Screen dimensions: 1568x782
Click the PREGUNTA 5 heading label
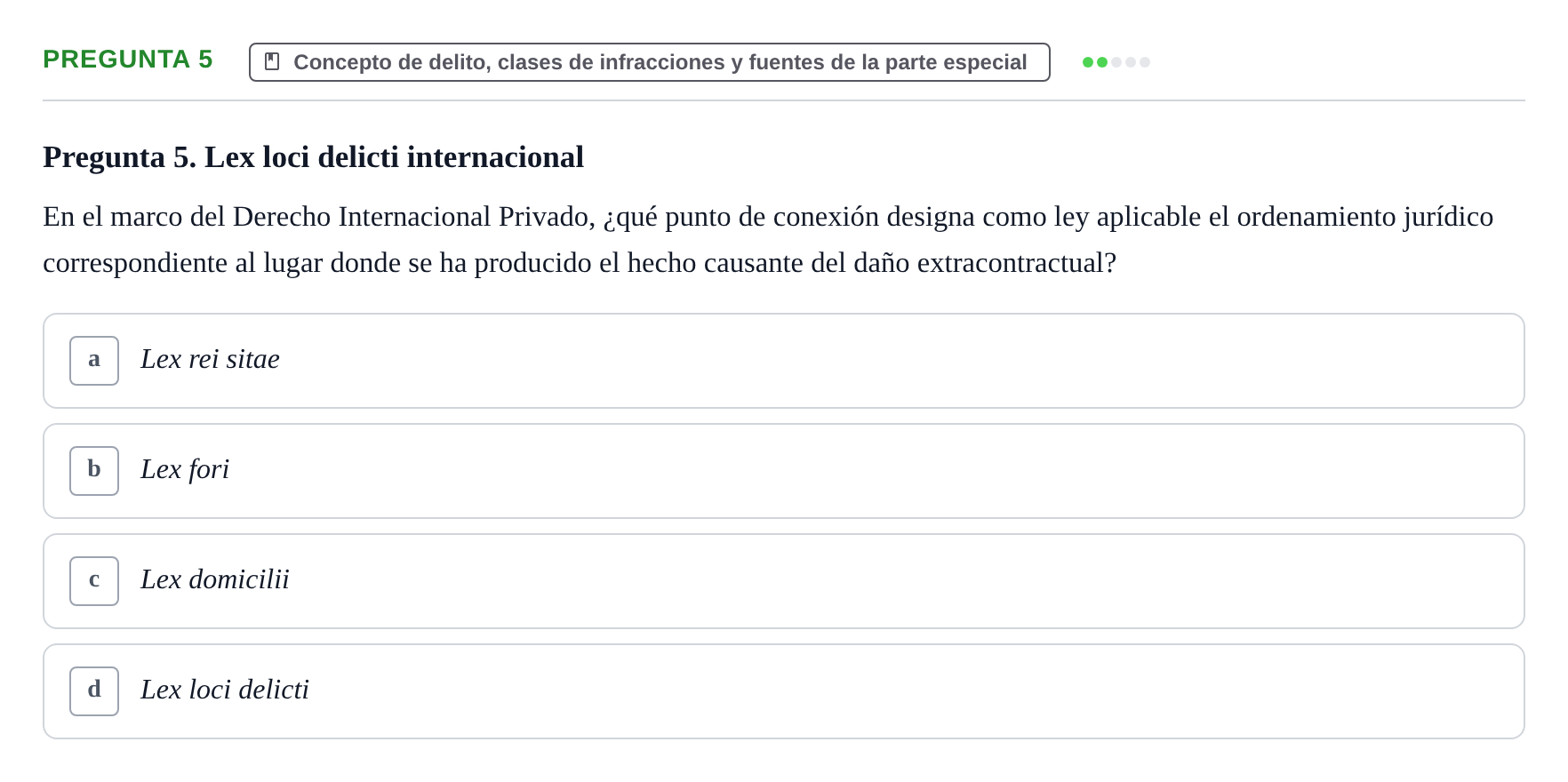point(128,59)
